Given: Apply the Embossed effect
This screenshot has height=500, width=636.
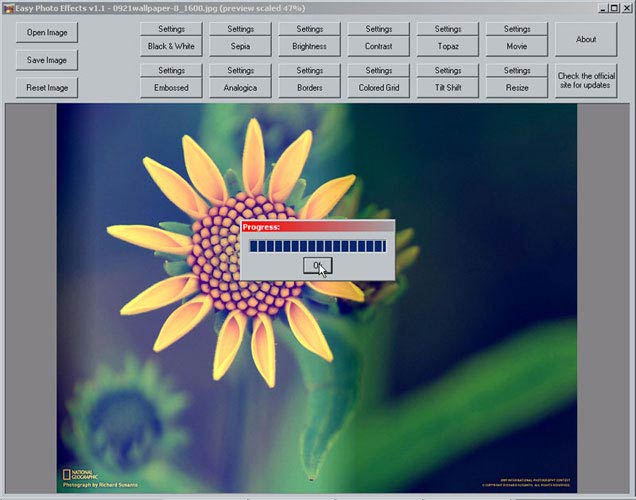Looking at the screenshot, I should tap(171, 88).
